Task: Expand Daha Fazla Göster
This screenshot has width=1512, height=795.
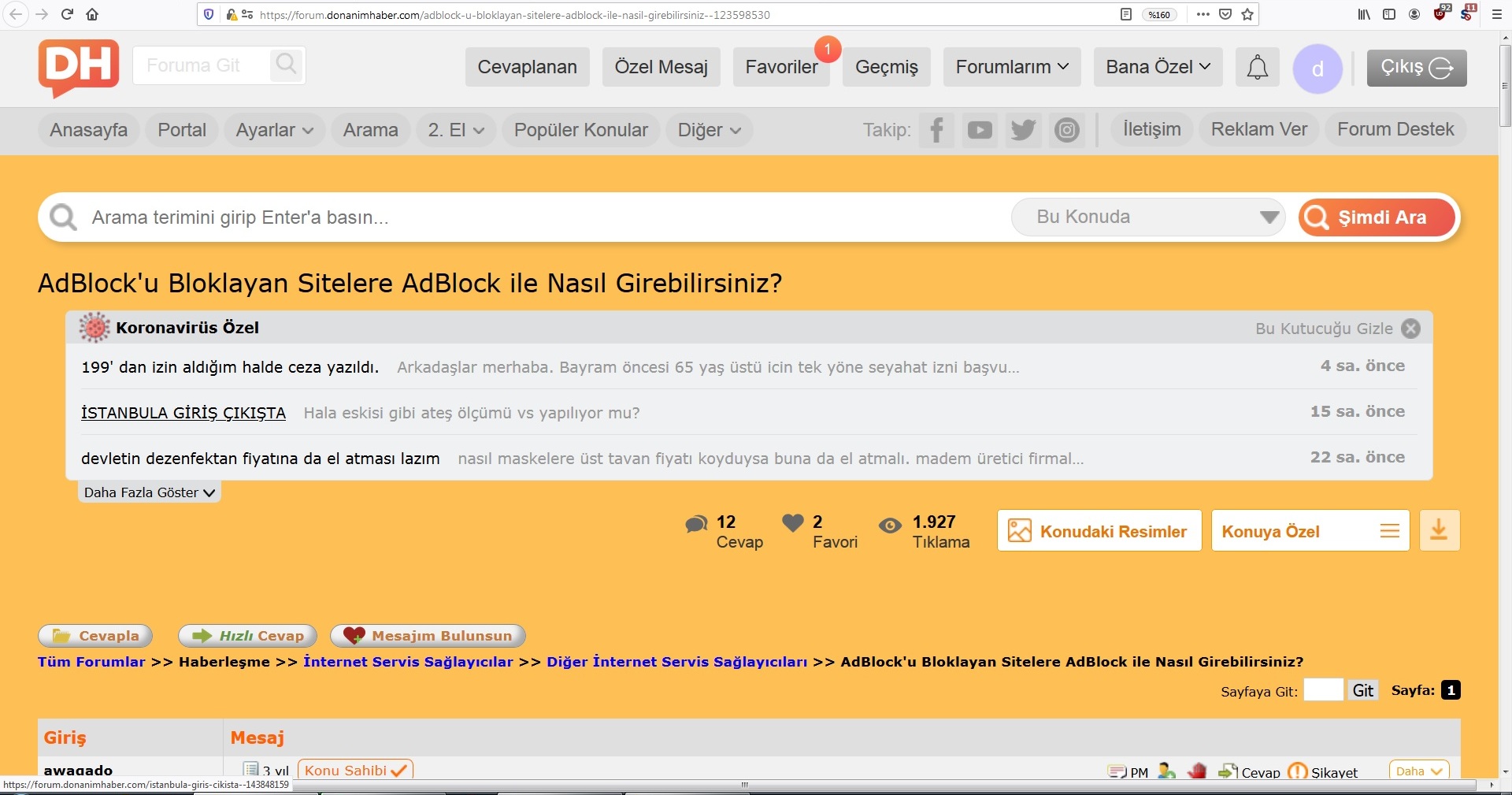Action: (149, 492)
